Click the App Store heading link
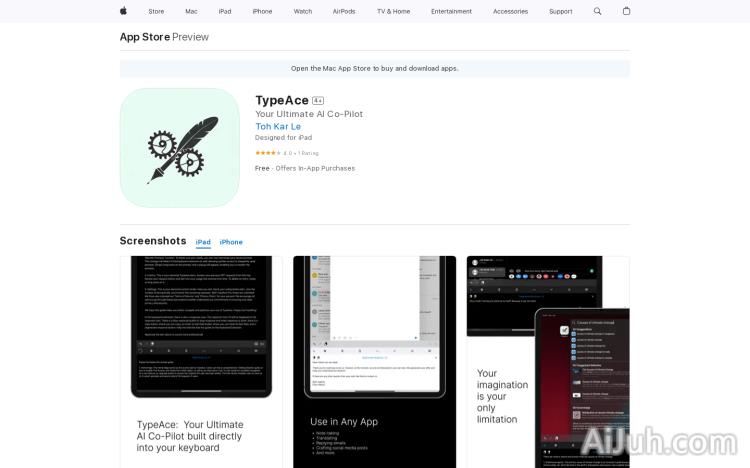The width and height of the screenshot is (750, 468). click(x=144, y=37)
